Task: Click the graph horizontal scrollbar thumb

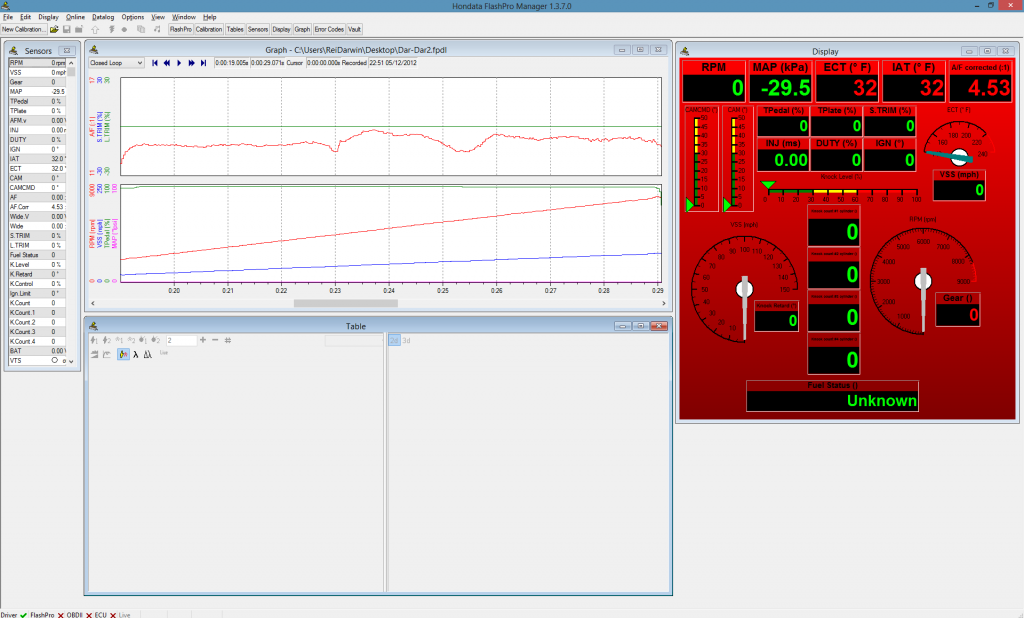Action: pos(345,303)
